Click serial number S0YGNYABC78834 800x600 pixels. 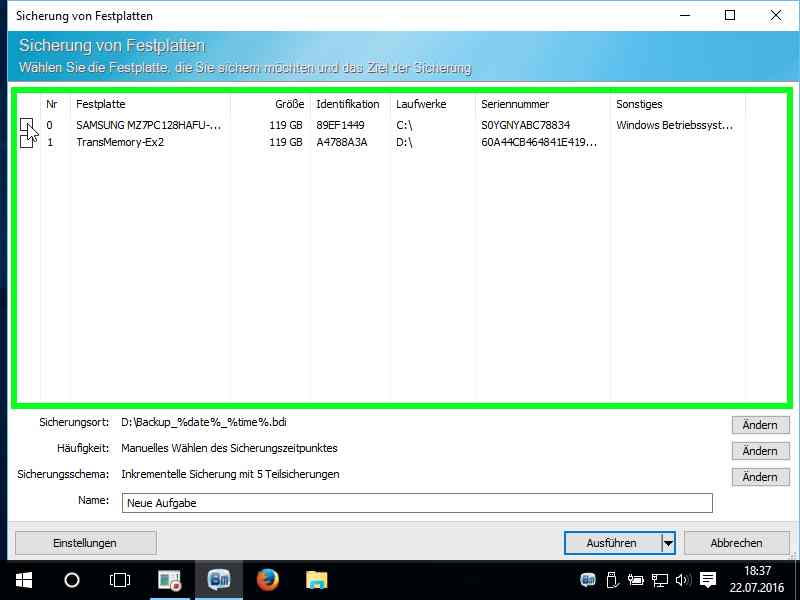pos(526,125)
